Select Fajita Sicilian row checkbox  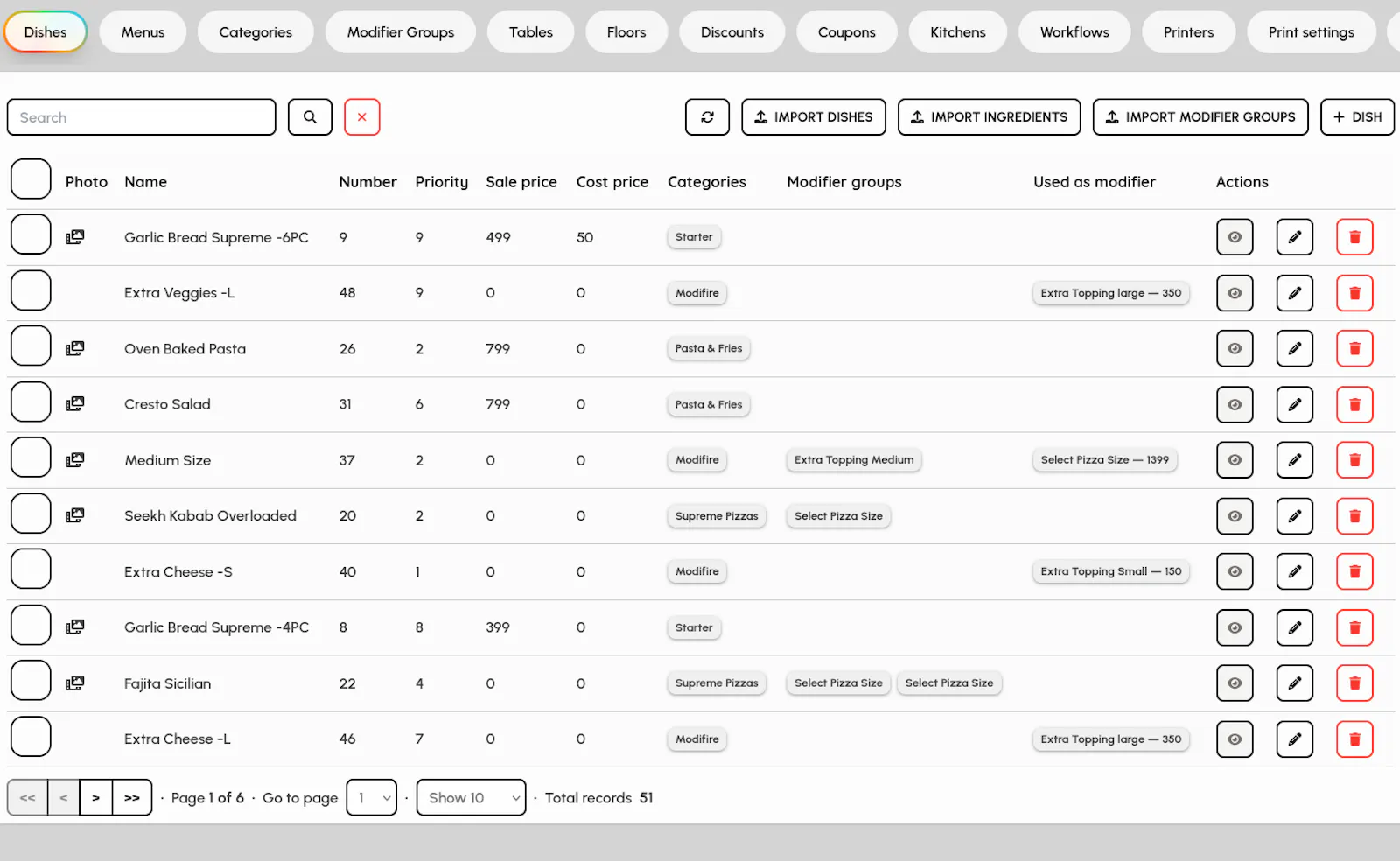tap(31, 681)
